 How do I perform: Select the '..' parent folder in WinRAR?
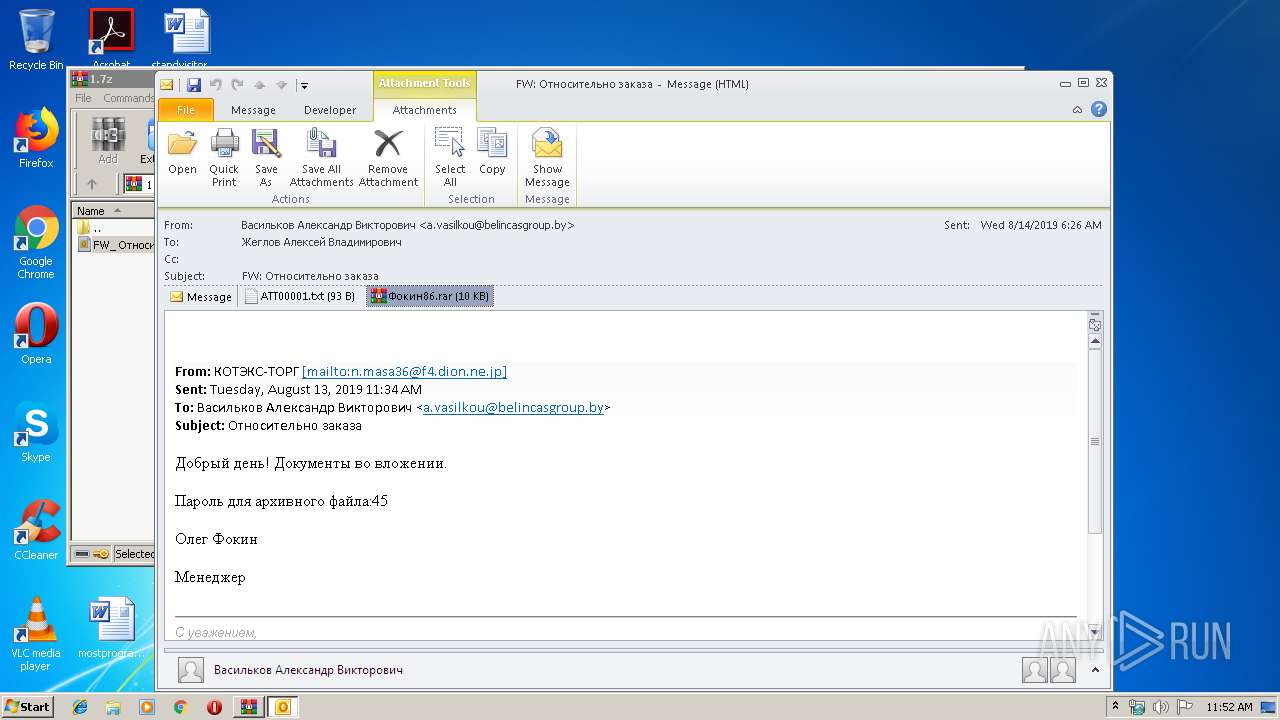point(96,228)
